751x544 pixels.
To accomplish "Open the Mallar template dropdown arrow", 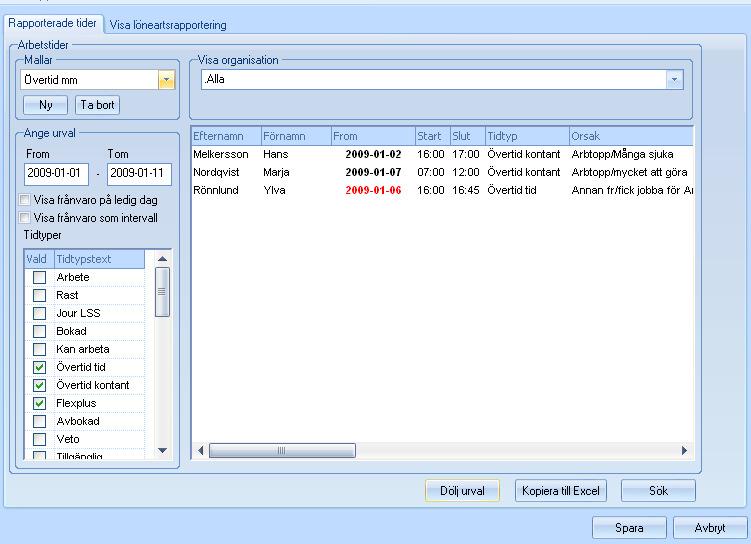I will pyautogui.click(x=166, y=80).
